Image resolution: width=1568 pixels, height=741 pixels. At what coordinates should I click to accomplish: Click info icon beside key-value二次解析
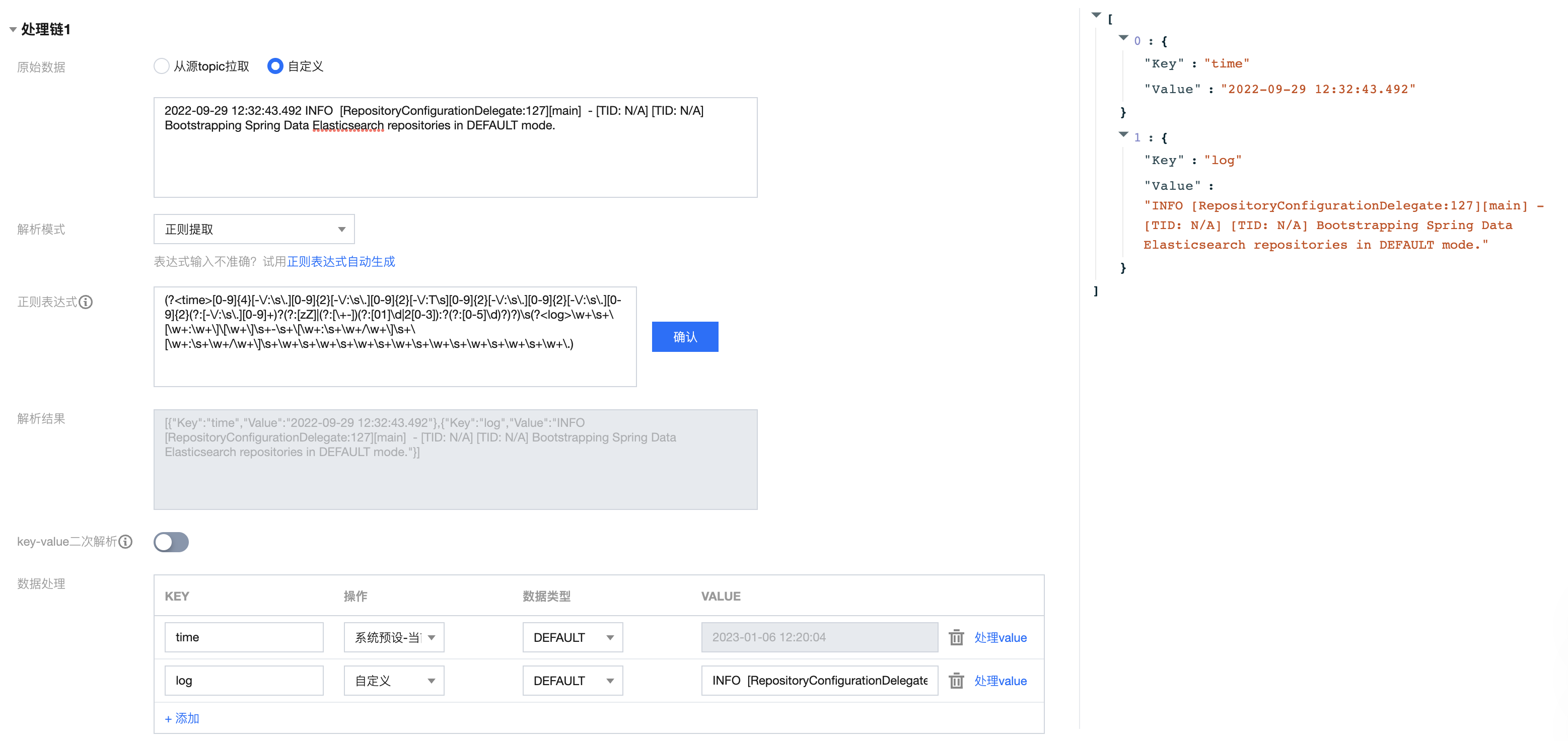pos(125,542)
